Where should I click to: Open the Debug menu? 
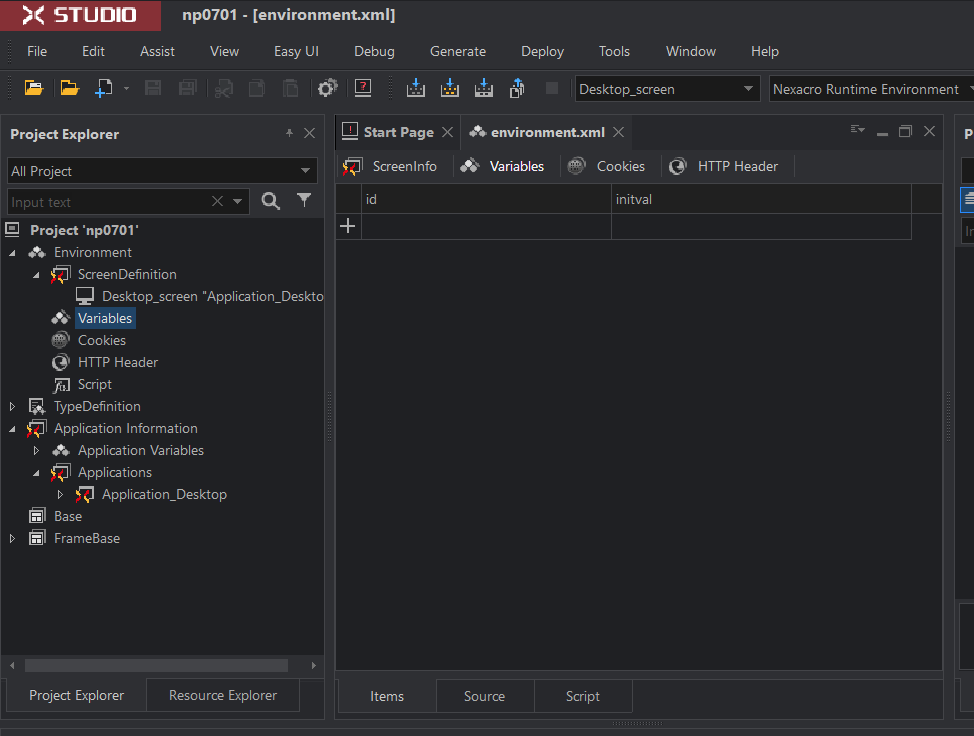tap(374, 52)
